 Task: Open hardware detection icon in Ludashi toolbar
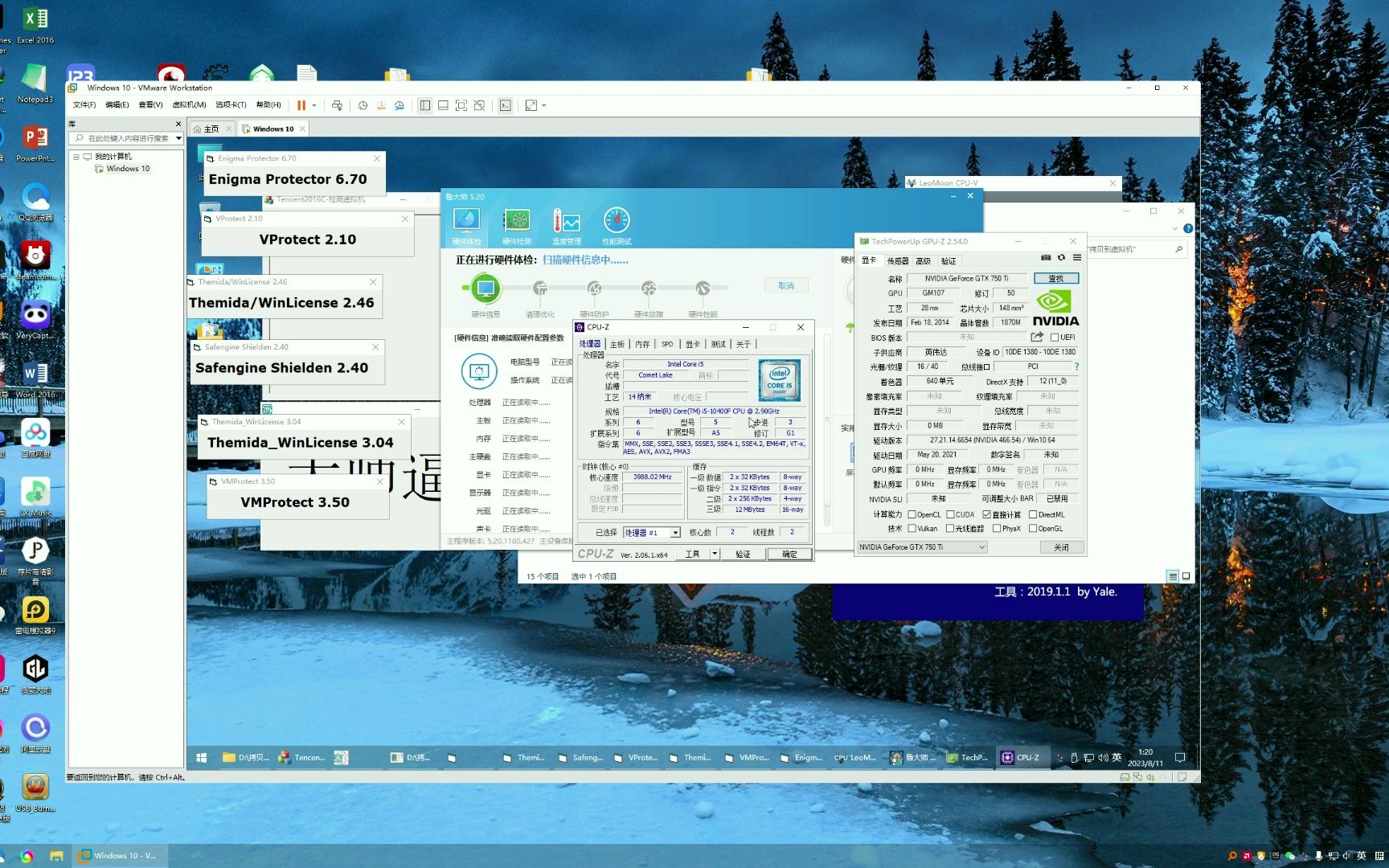[x=516, y=226]
